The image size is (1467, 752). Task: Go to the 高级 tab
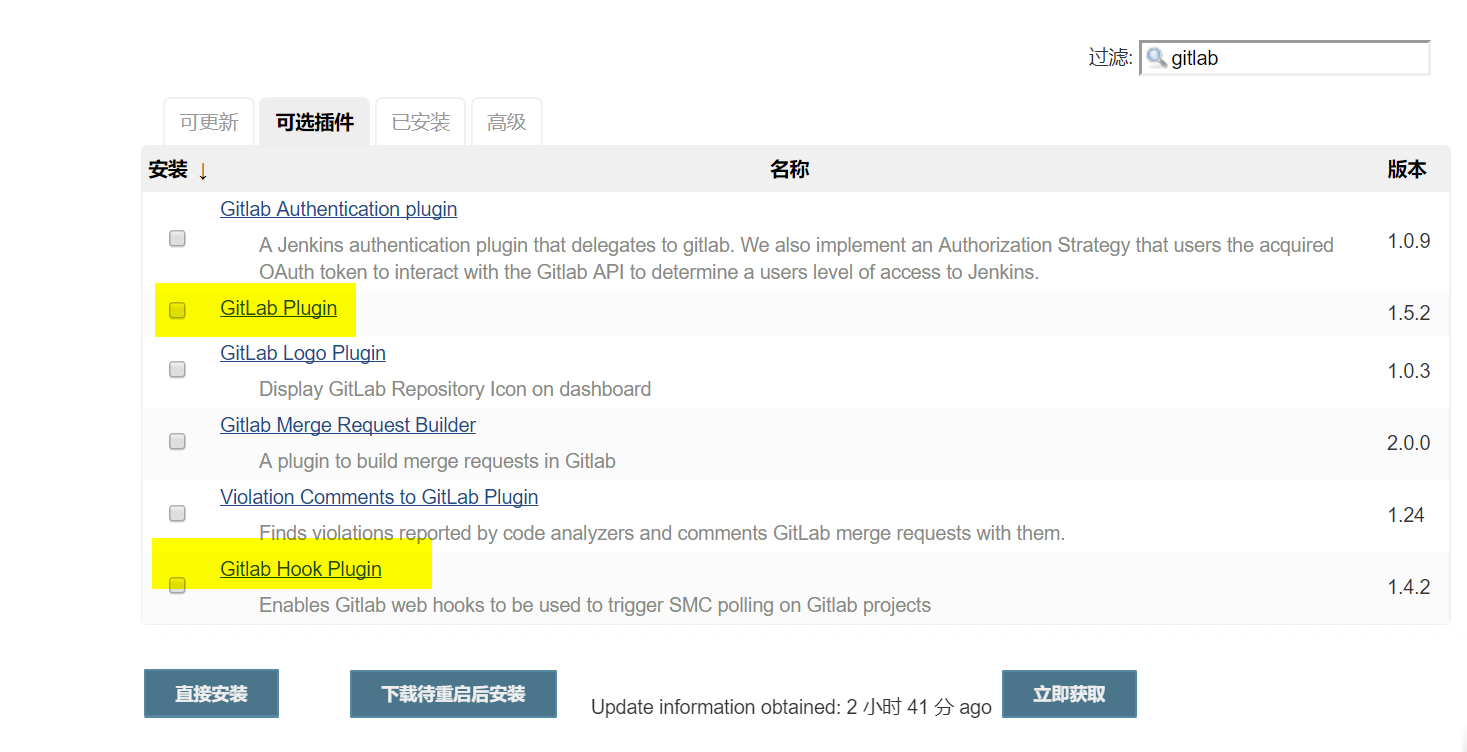(x=507, y=122)
